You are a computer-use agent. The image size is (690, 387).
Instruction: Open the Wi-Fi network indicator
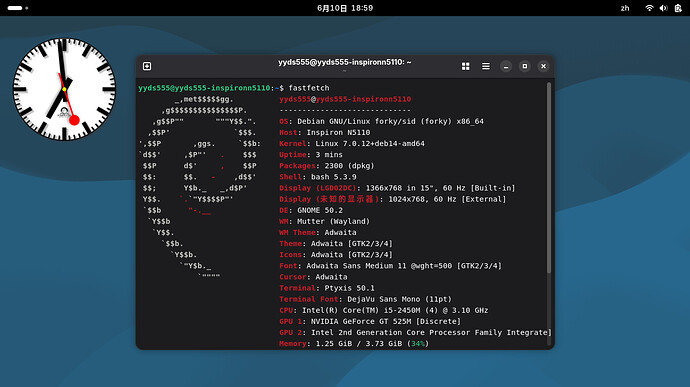point(649,8)
